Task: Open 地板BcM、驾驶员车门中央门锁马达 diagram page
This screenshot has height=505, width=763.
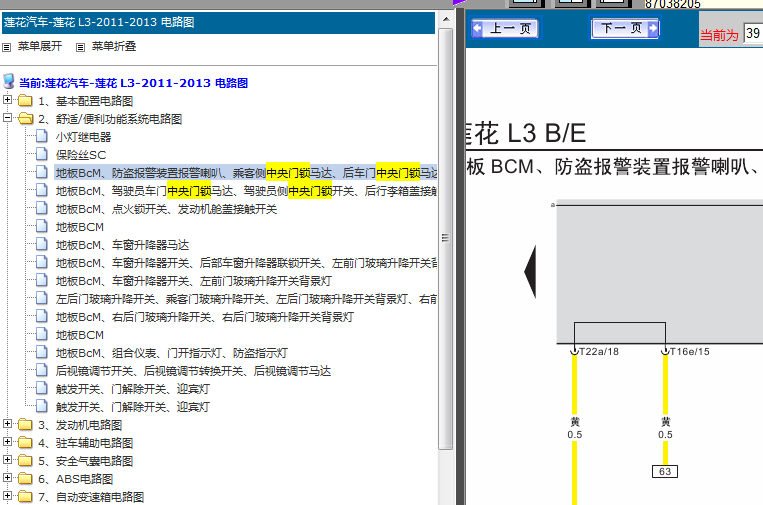Action: click(x=246, y=191)
